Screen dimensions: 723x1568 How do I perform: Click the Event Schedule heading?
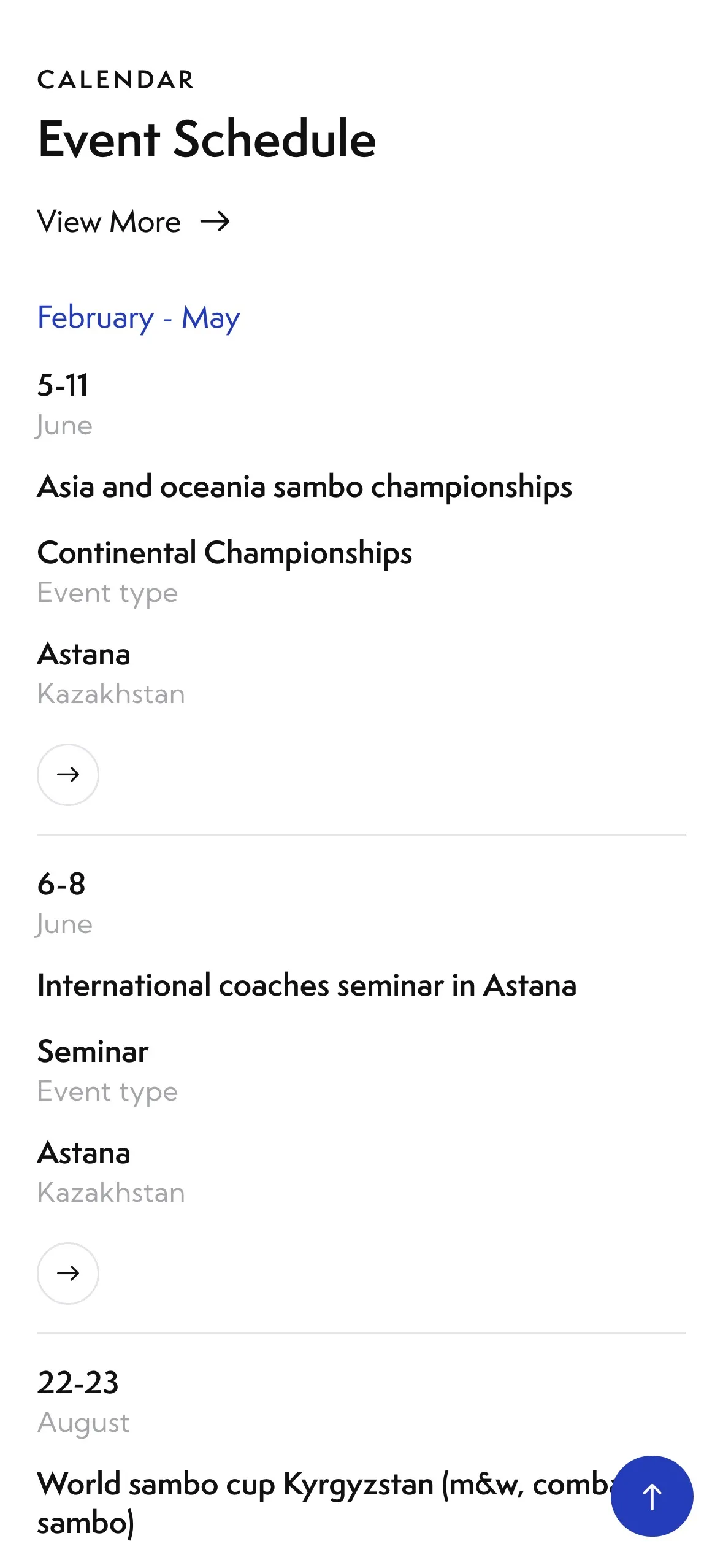tap(207, 139)
